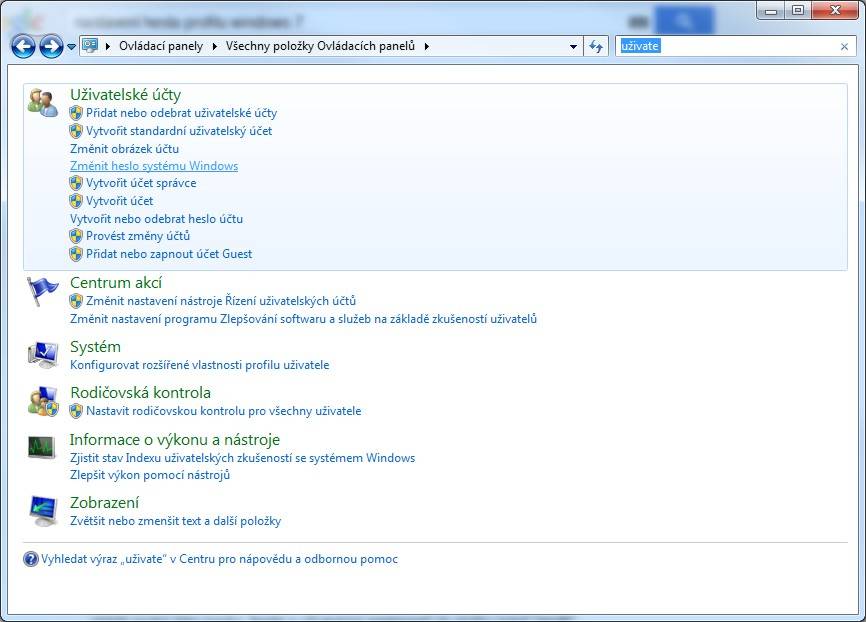Open Změnit obrázek účtu

point(124,149)
